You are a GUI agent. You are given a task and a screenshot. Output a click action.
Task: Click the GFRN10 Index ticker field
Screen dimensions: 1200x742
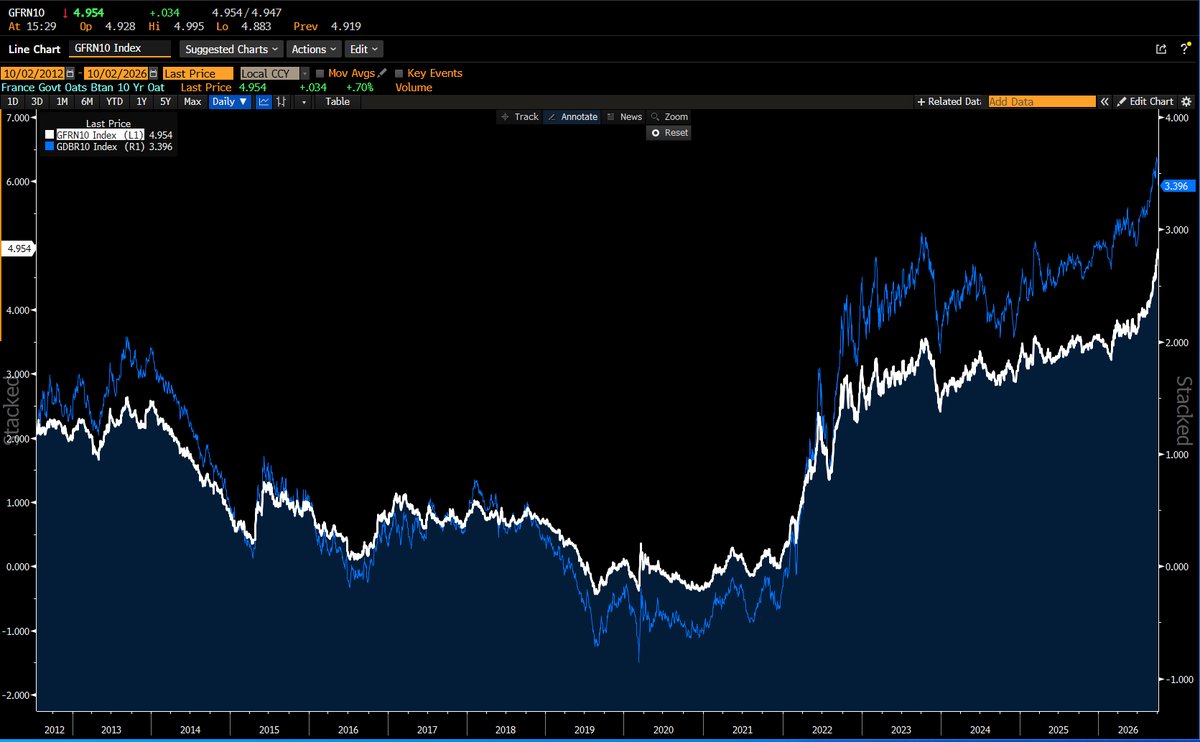119,49
